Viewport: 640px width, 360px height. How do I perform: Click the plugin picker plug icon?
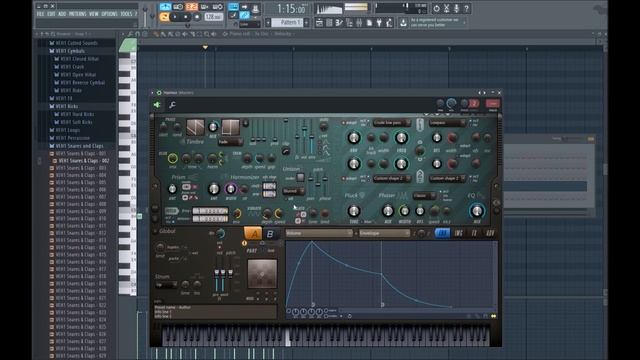[x=379, y=23]
